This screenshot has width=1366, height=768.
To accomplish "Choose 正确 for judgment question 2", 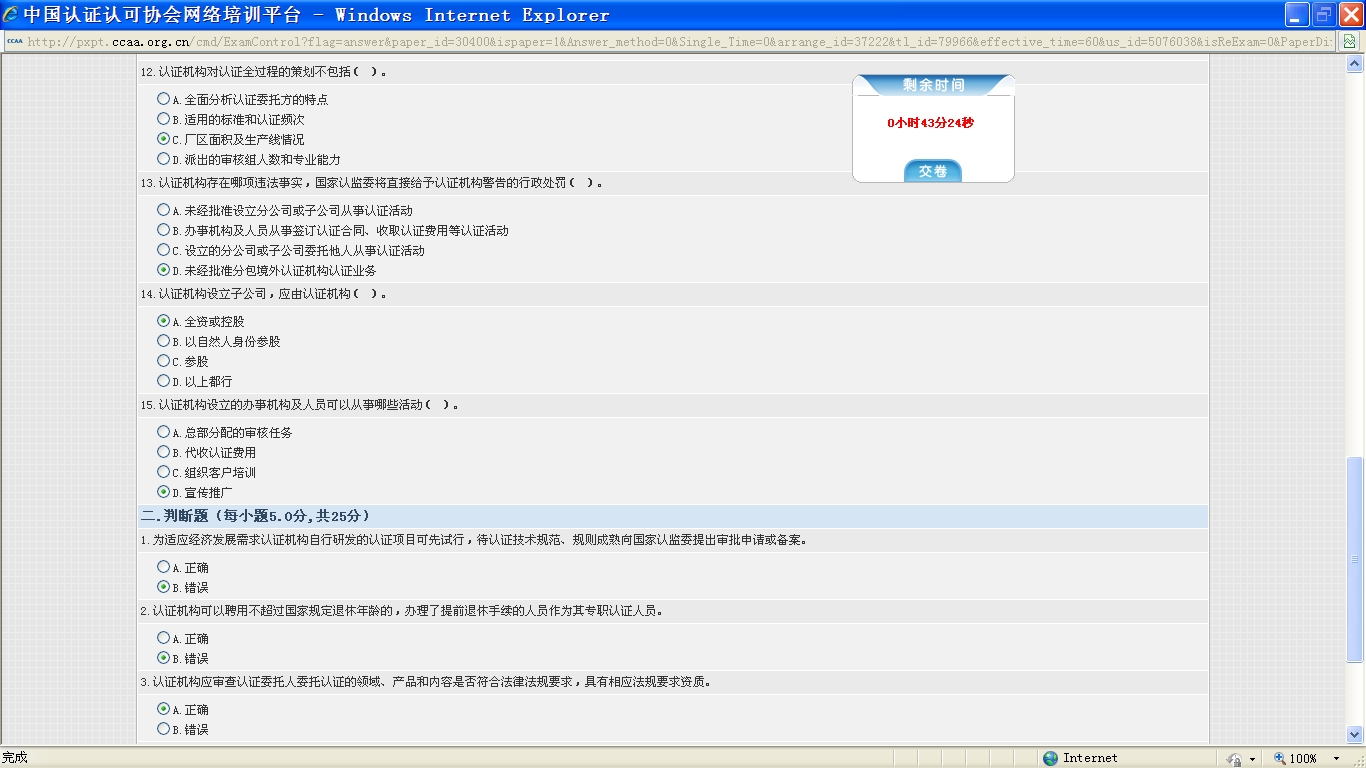I will coord(163,638).
